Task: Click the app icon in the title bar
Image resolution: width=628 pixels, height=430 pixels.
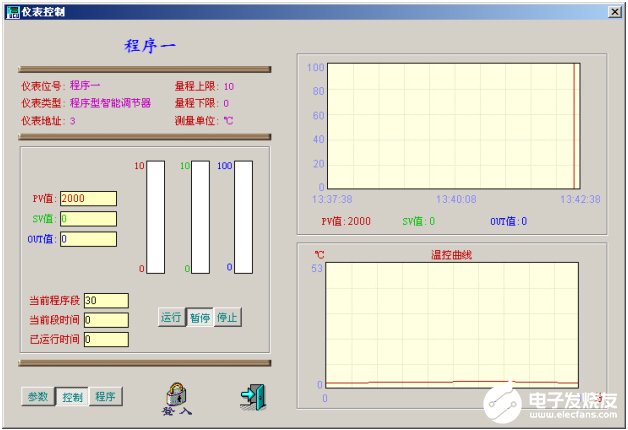Action: pos(12,12)
